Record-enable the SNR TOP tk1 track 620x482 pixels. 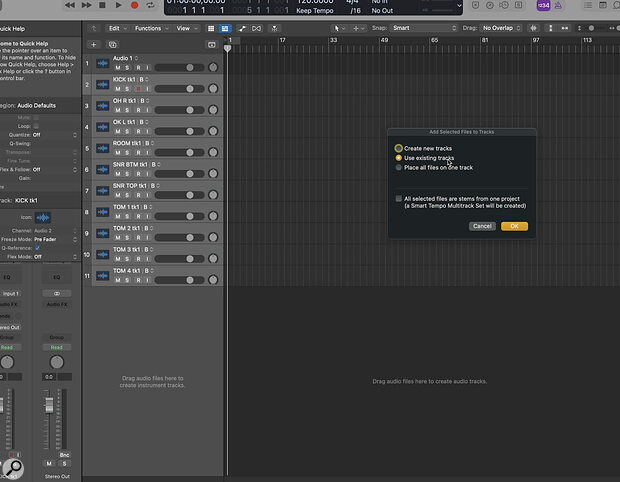click(x=138, y=195)
